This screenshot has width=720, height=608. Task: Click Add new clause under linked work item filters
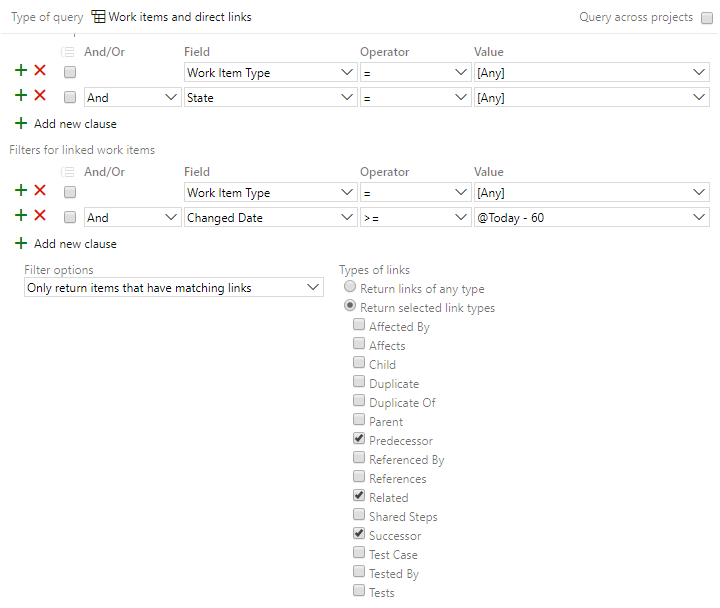tap(75, 244)
